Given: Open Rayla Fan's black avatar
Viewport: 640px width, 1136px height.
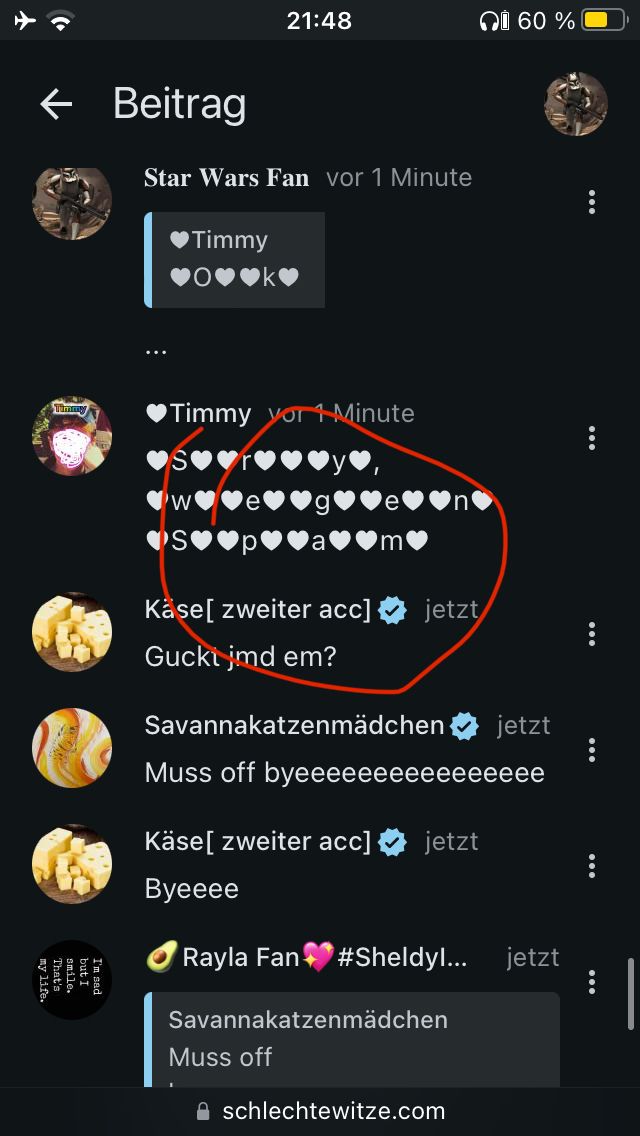Looking at the screenshot, I should point(72,980).
